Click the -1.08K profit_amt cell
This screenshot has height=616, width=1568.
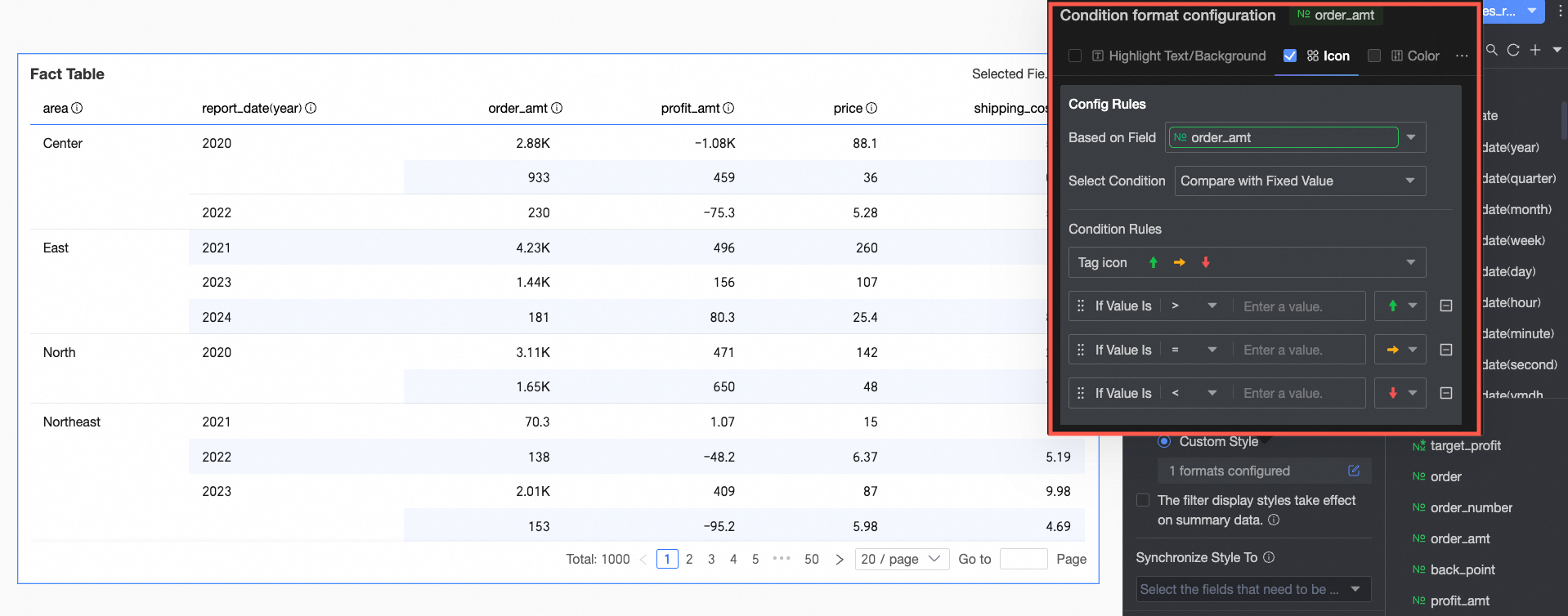[715, 143]
